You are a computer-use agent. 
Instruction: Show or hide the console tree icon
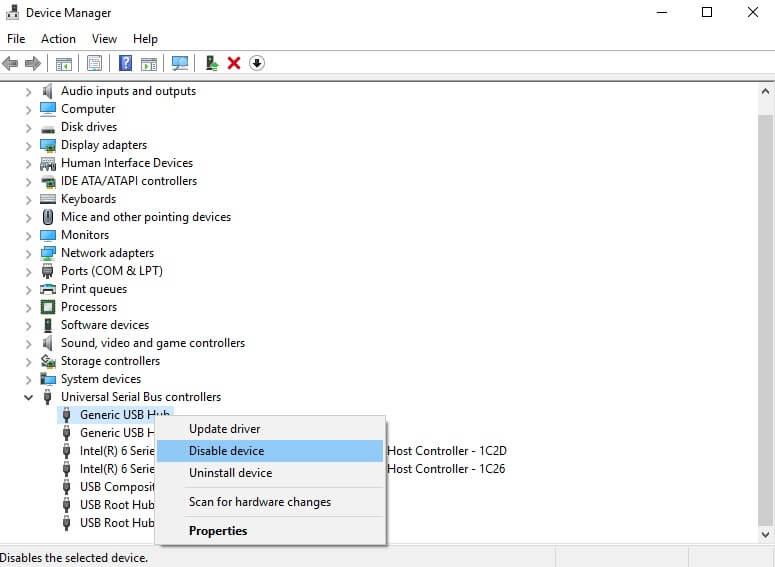pos(64,63)
